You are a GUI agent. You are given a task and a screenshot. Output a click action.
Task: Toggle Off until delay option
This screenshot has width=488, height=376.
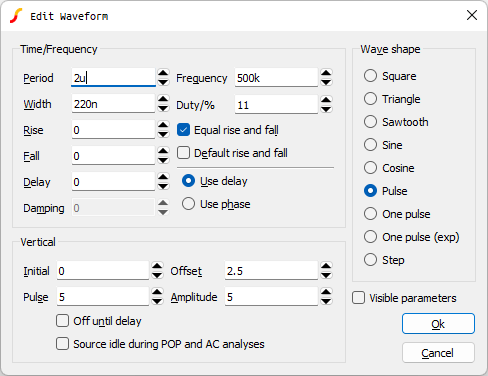click(63, 321)
